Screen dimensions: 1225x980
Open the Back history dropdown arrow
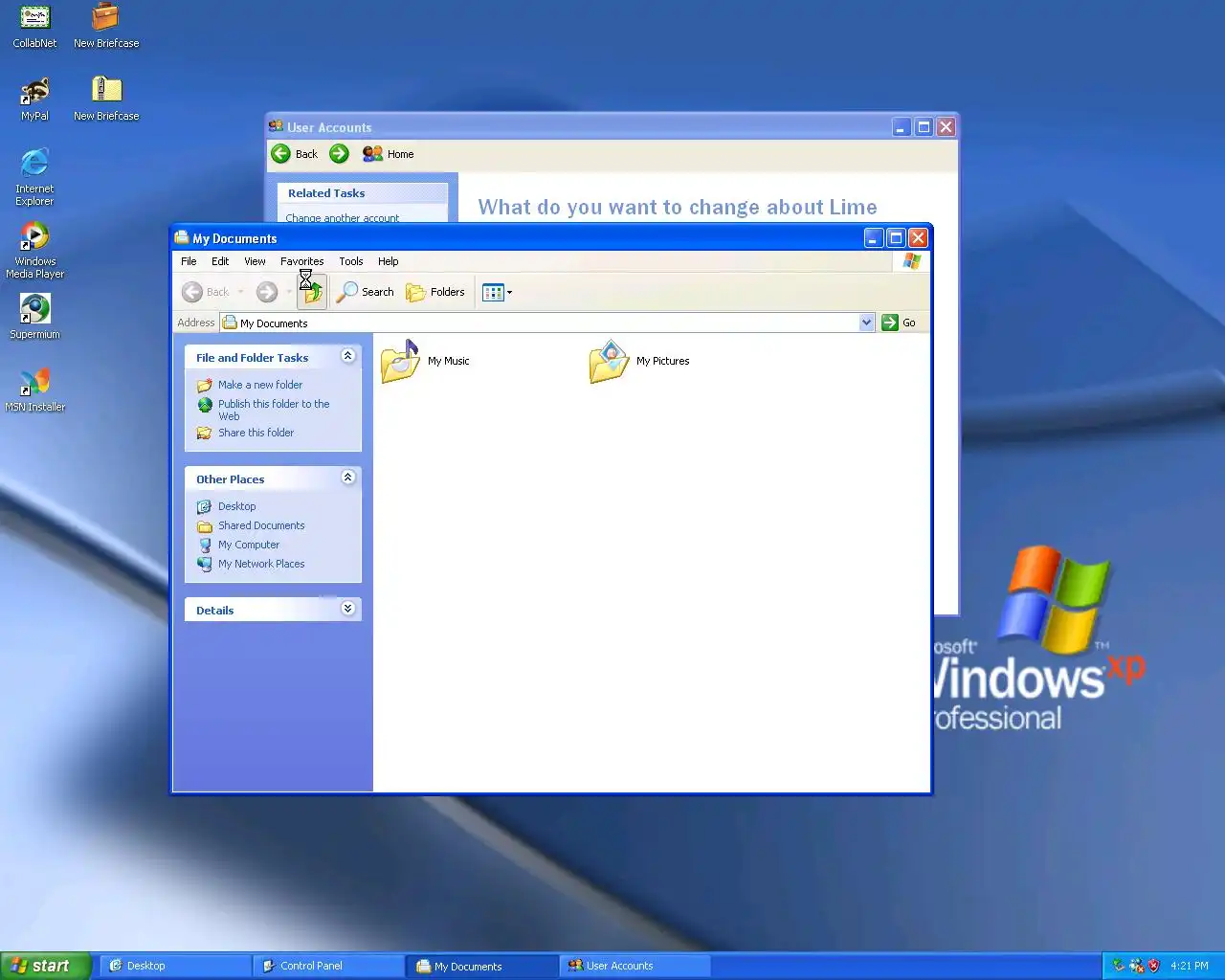pyautogui.click(x=241, y=292)
